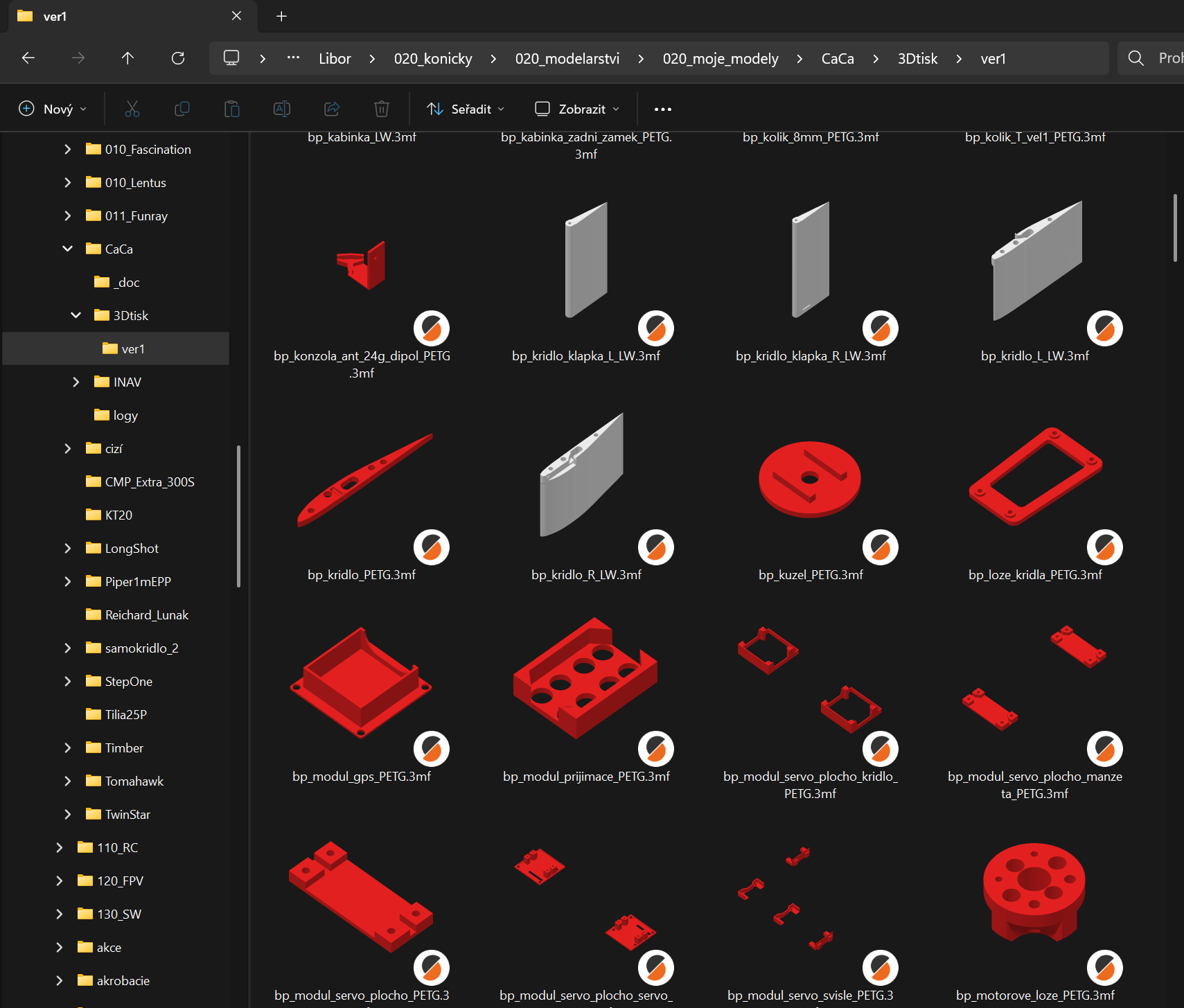Expand the INAV folder in tree
The width and height of the screenshot is (1184, 1008).
pyautogui.click(x=76, y=382)
